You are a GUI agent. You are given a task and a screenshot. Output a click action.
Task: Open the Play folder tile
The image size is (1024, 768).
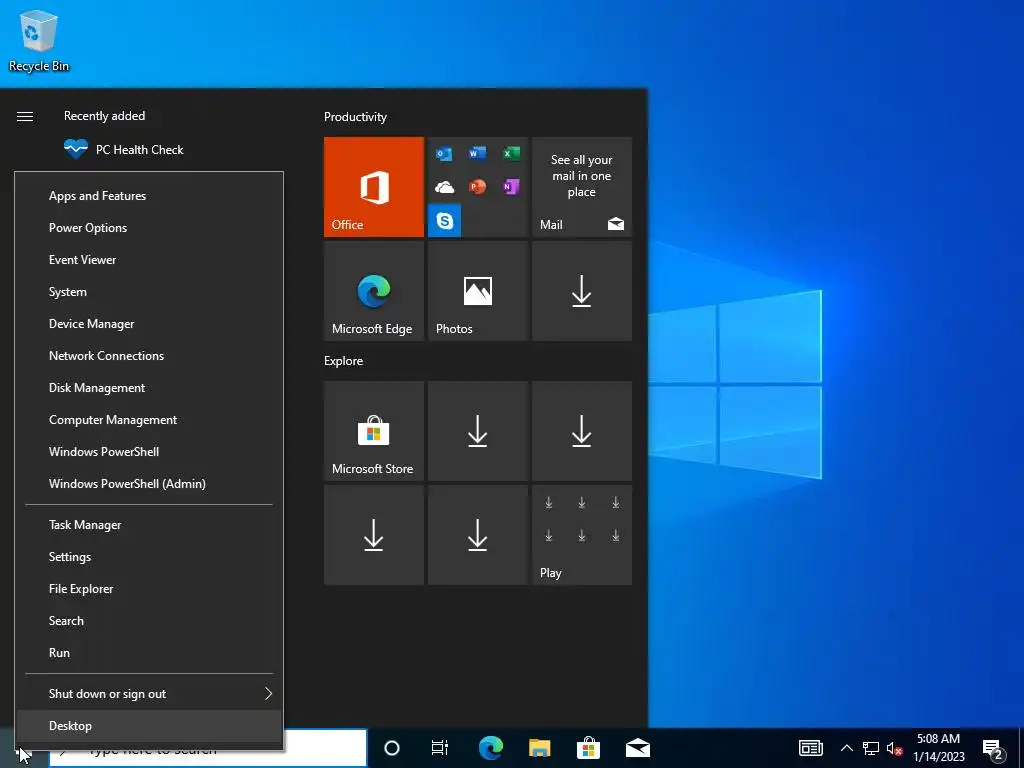click(x=582, y=535)
